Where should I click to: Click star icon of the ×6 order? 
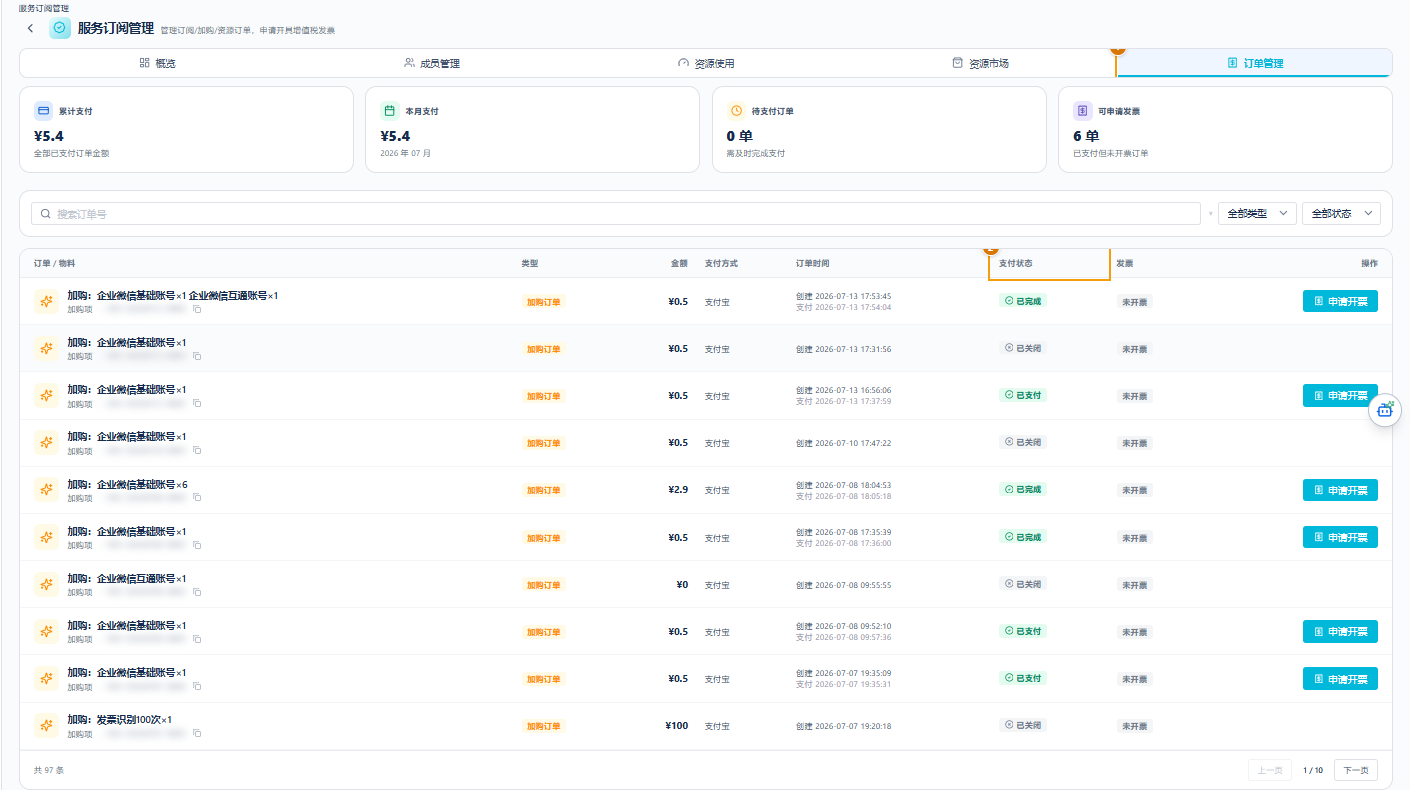(x=46, y=490)
